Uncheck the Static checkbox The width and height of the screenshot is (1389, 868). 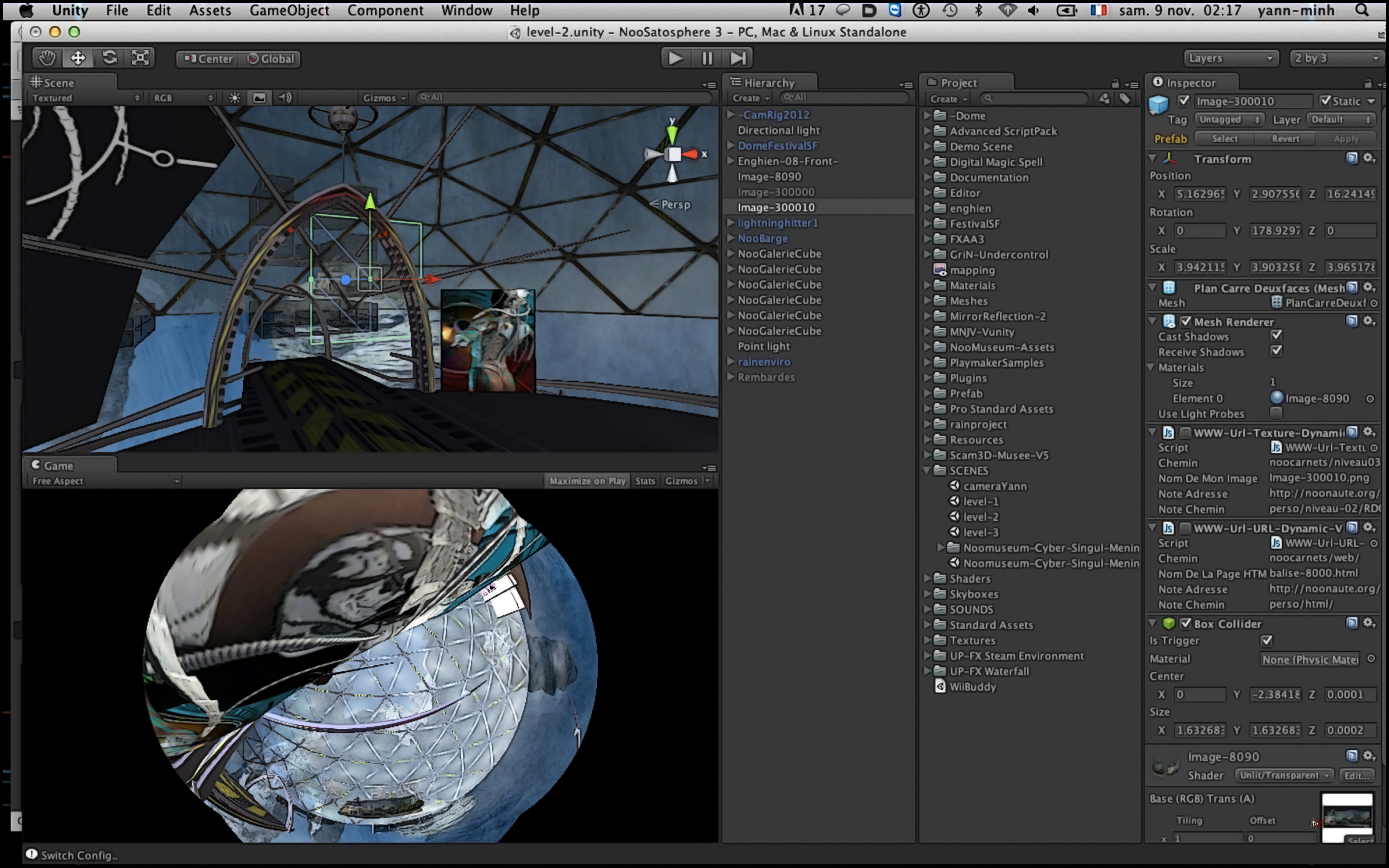tap(1325, 101)
